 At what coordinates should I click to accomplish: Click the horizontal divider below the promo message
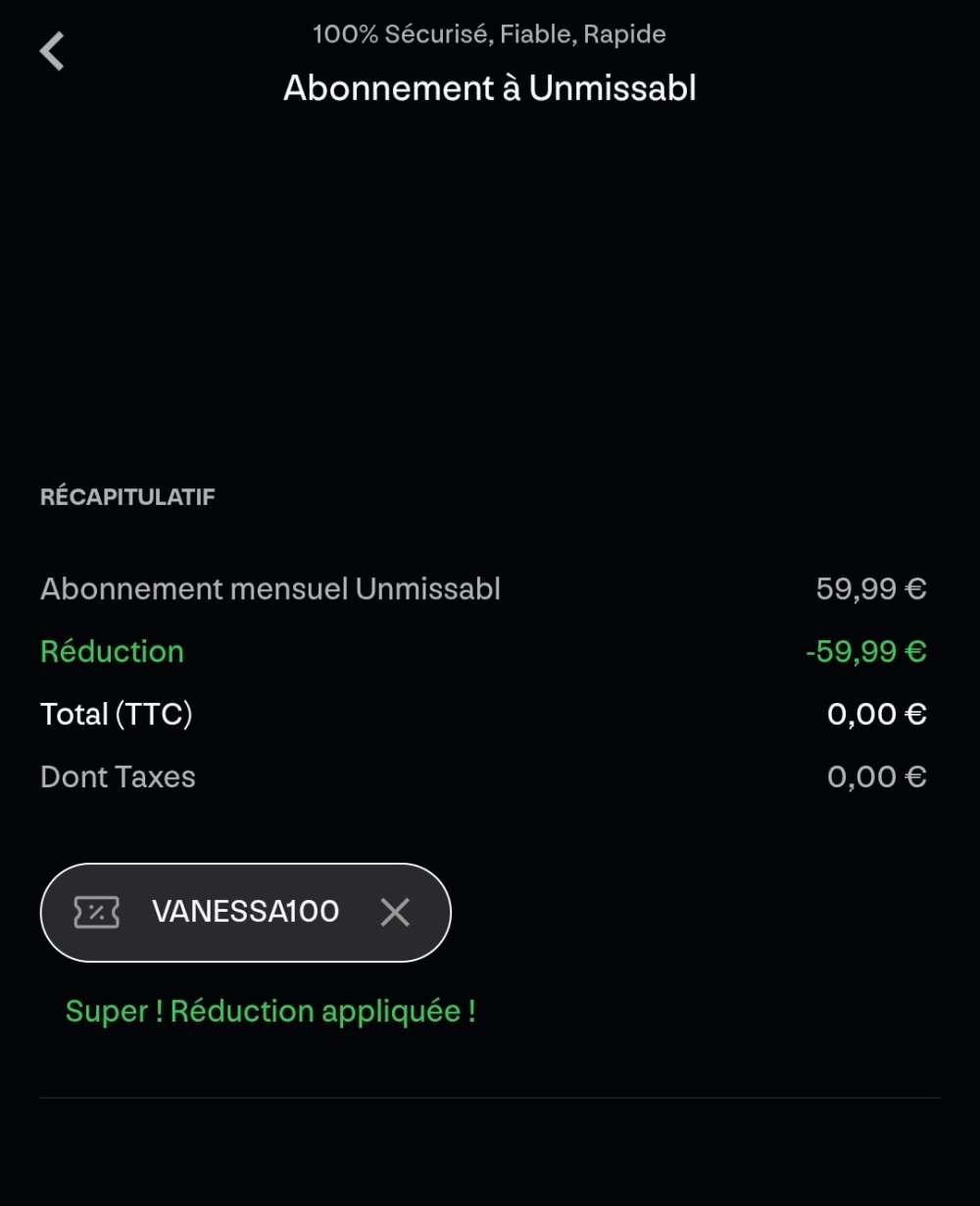[x=489, y=1097]
